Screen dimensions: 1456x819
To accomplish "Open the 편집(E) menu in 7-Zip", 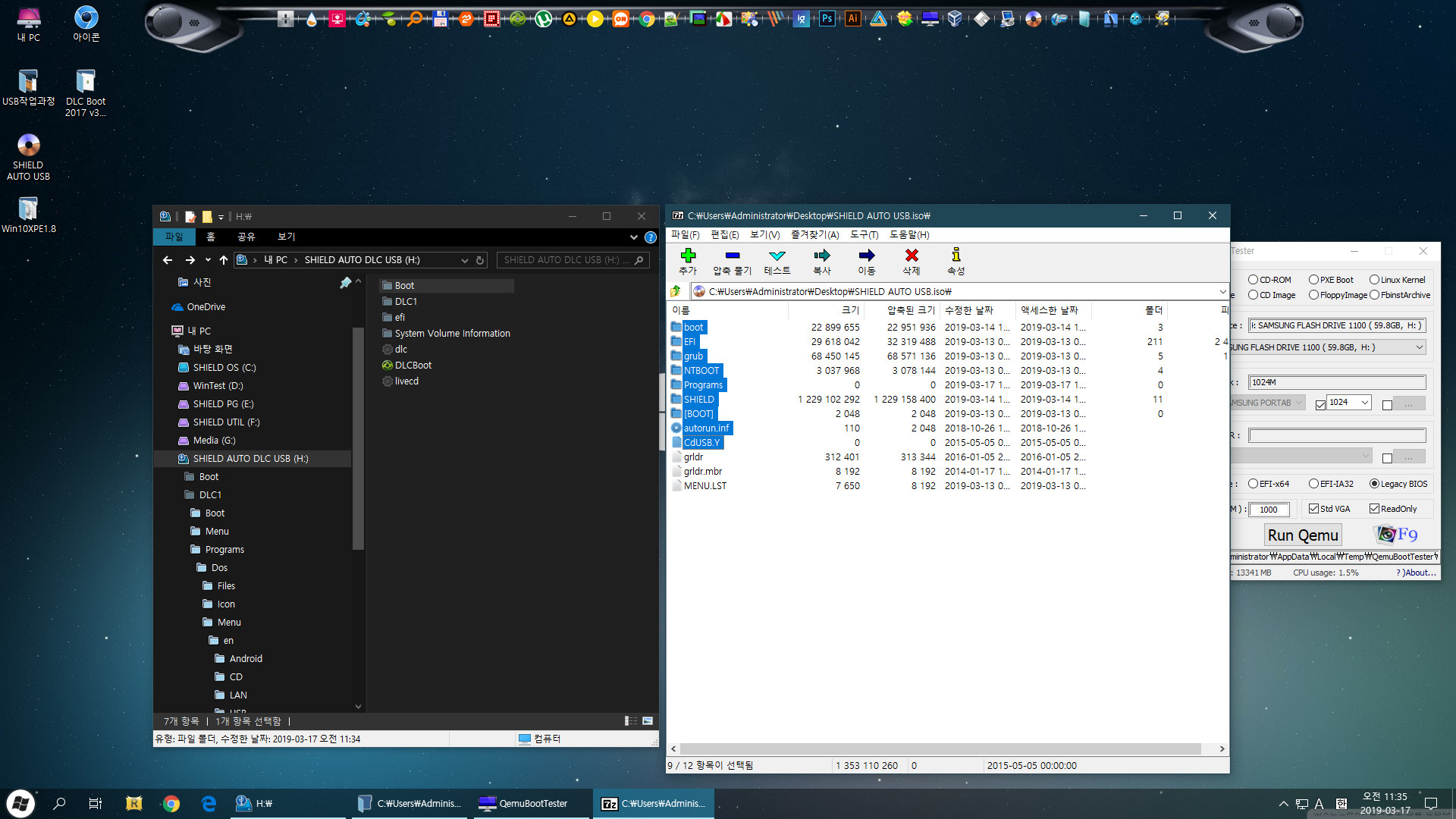I will (x=724, y=235).
